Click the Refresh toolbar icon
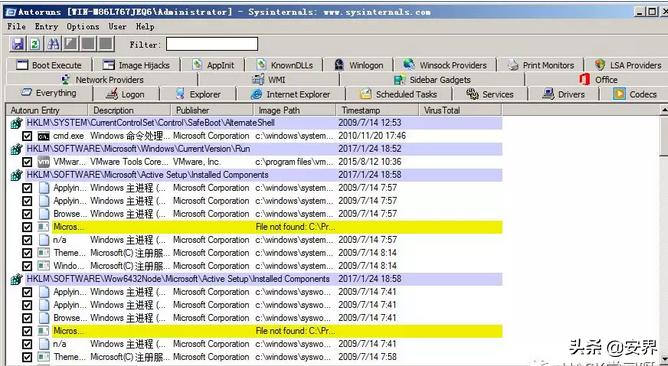This screenshot has width=668, height=366. click(35, 43)
